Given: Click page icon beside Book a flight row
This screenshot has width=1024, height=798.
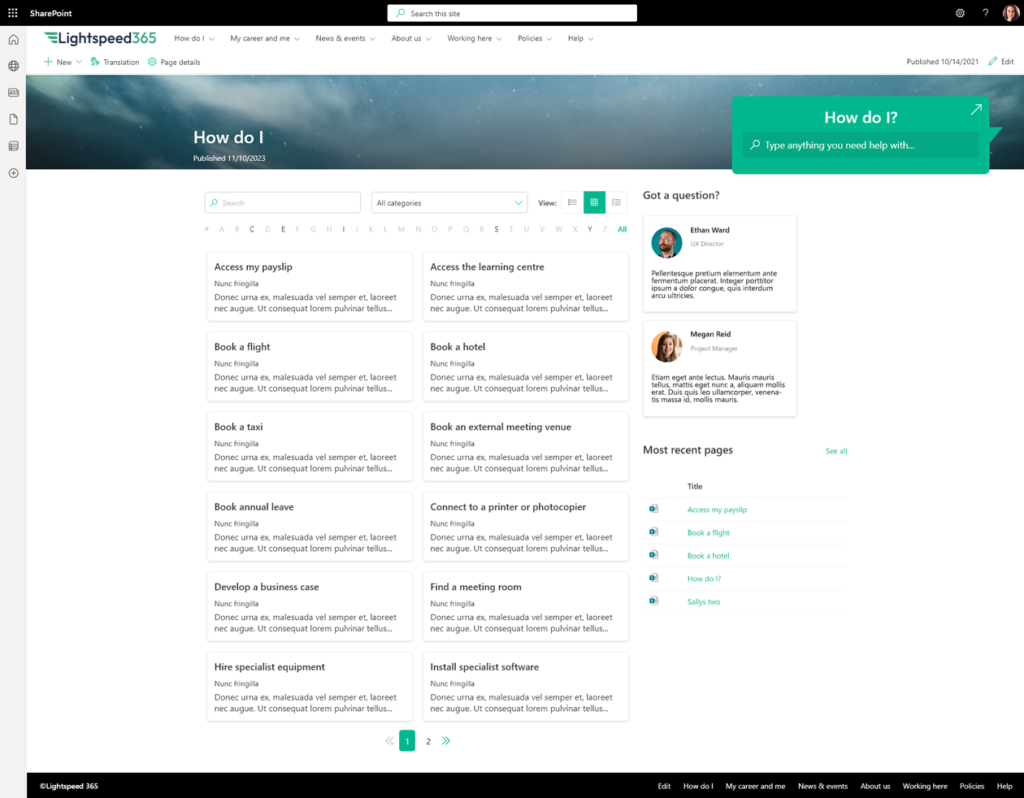Looking at the screenshot, I should click(653, 532).
